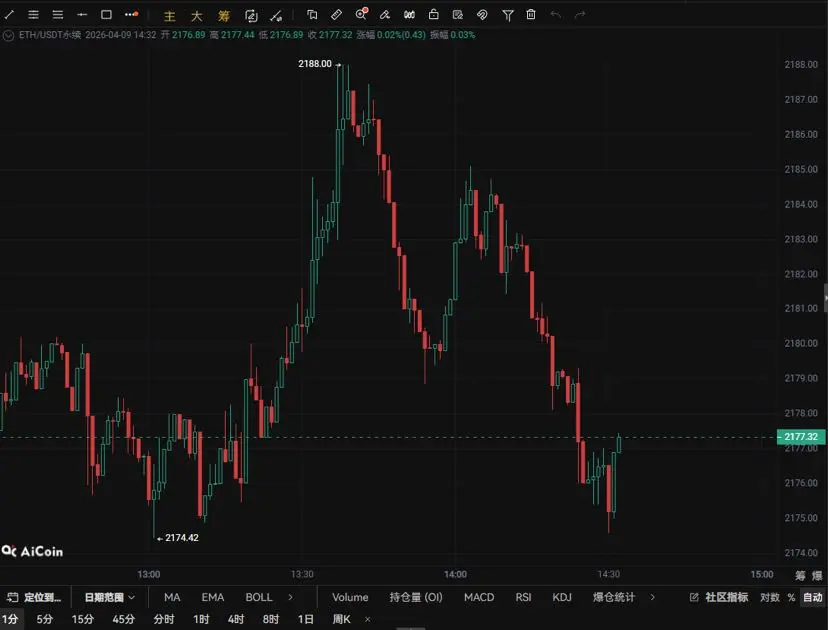This screenshot has width=828, height=630.
Task: Switch to the 45分 timeframe tab
Action: point(123,619)
